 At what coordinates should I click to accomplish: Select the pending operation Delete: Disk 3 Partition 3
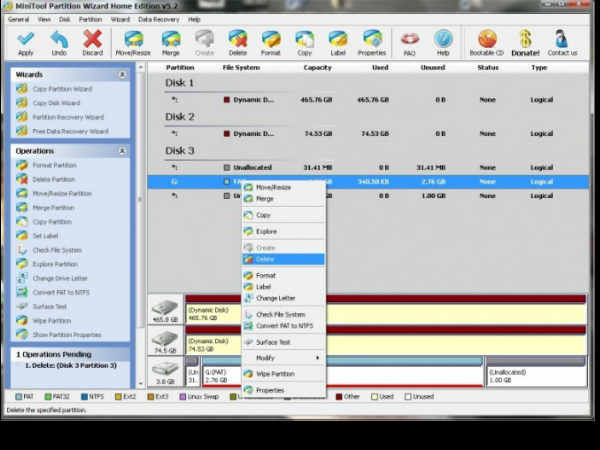(71, 366)
